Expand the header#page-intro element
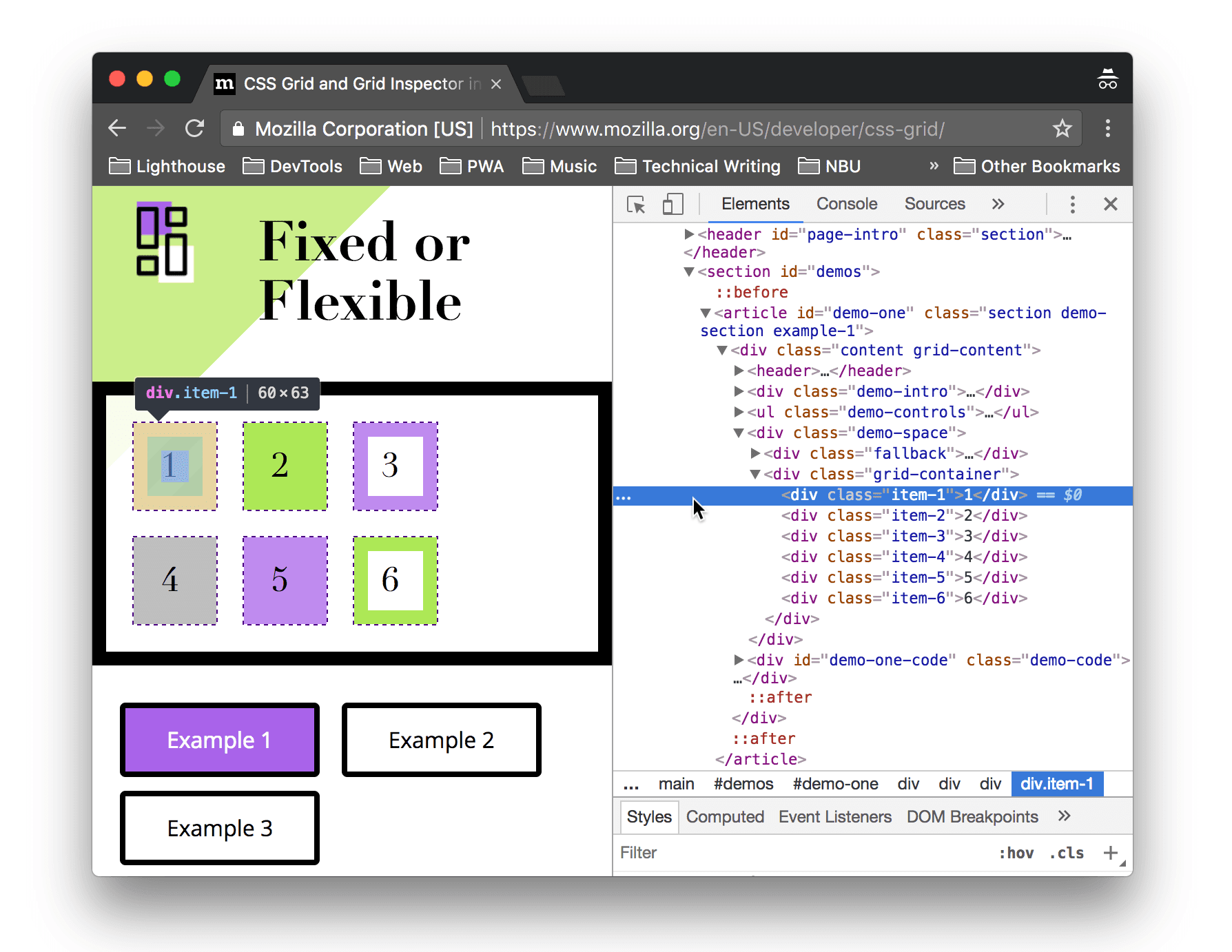This screenshot has width=1232, height=952. pos(689,234)
